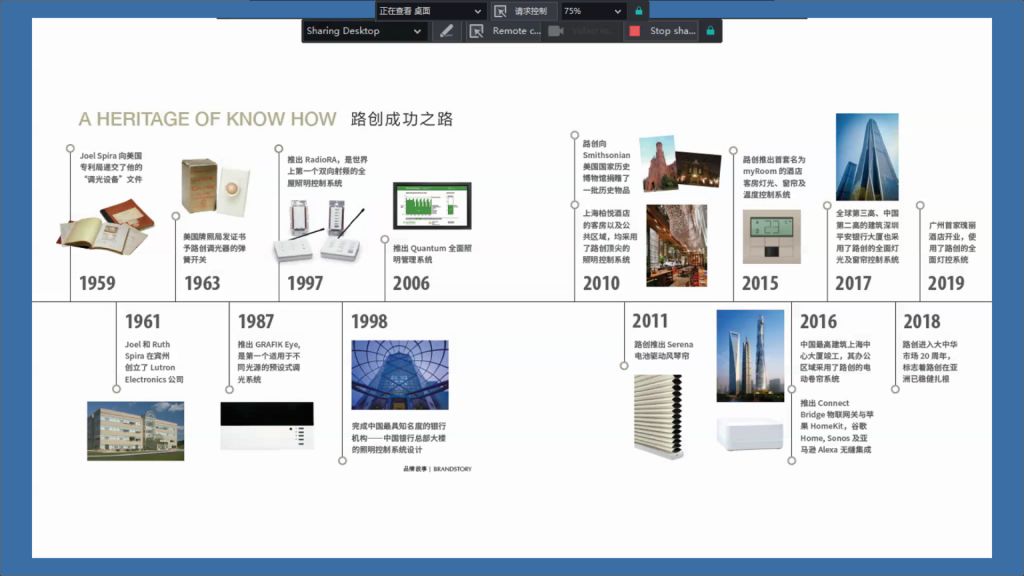This screenshot has width=1024, height=576.
Task: Open the 正在查看 桌面 viewing dropdown
Action: [430, 11]
